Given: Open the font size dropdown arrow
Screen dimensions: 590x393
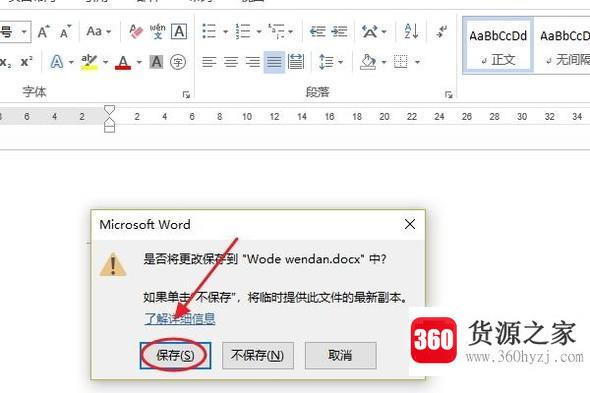Looking at the screenshot, I should coord(24,32).
